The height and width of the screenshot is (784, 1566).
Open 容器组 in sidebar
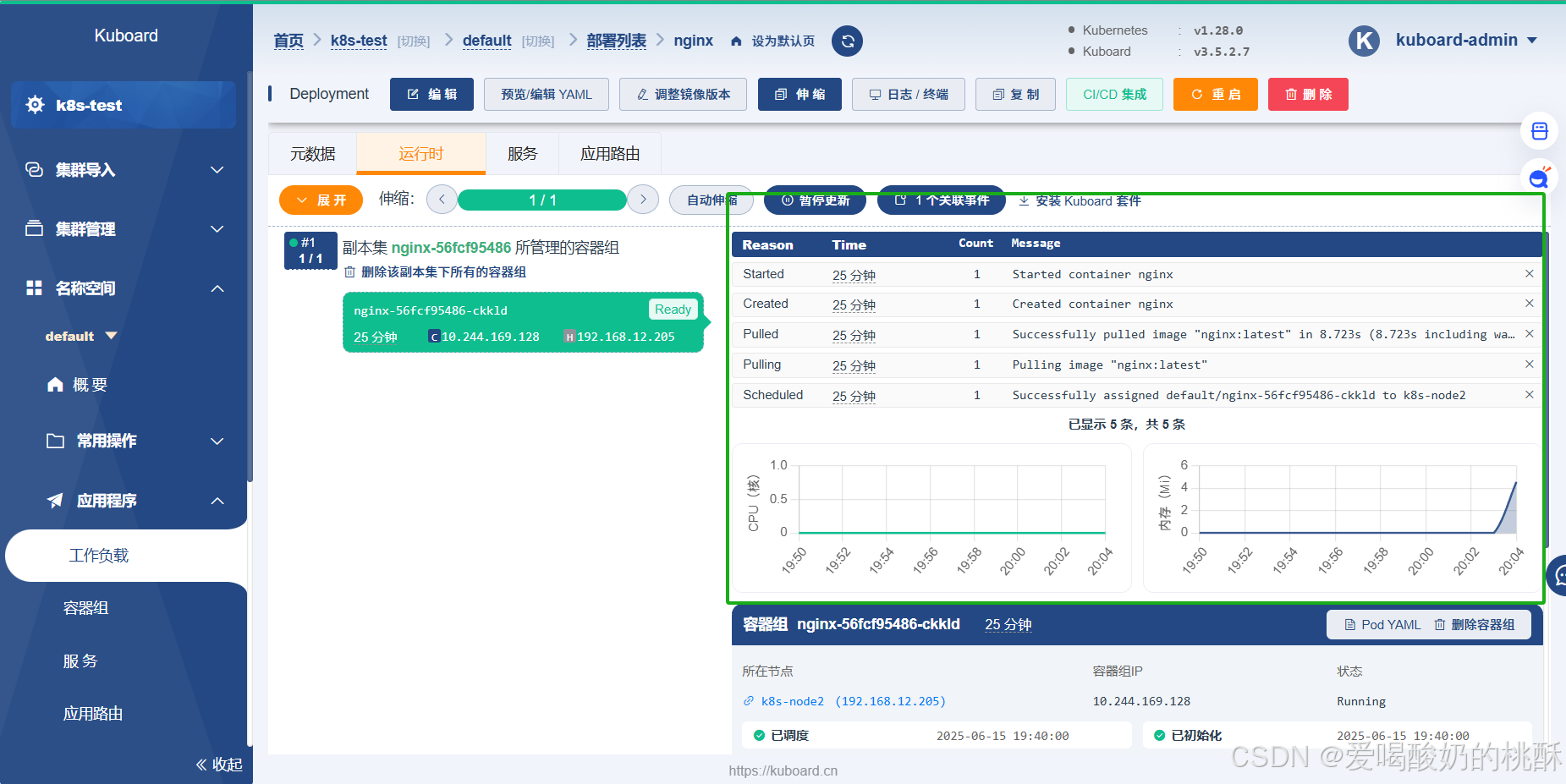tap(85, 608)
